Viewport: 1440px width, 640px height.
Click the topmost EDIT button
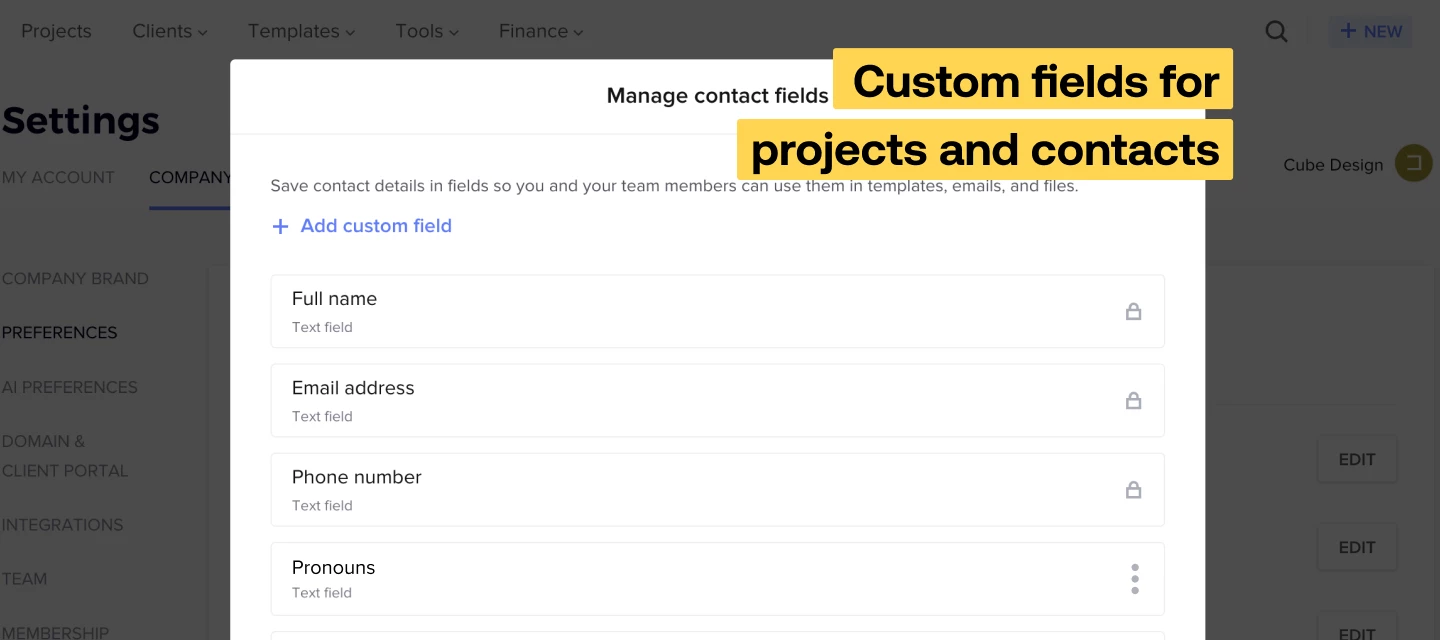point(1357,459)
